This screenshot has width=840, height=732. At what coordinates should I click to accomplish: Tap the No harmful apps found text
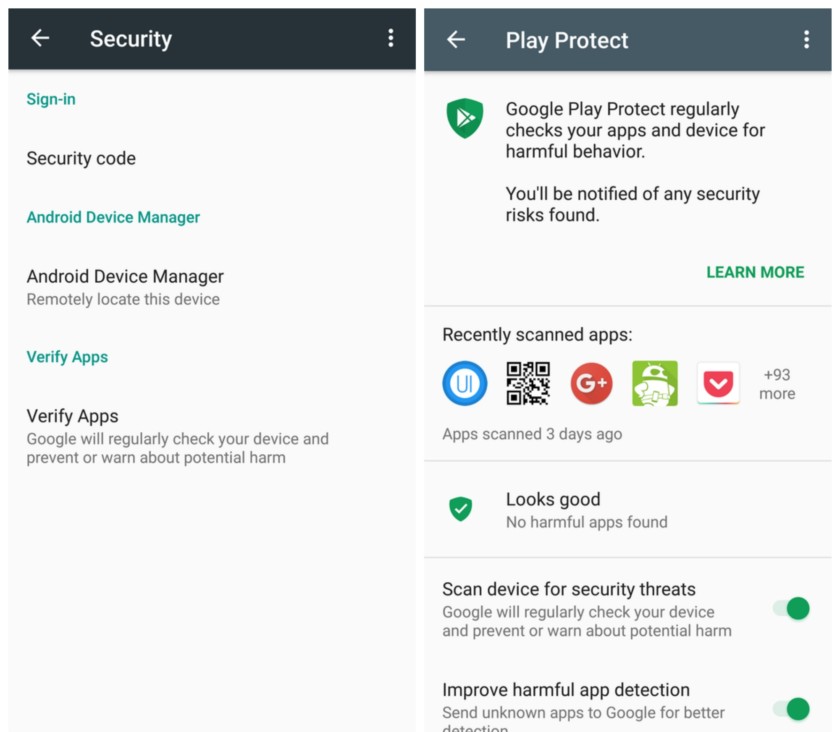587,522
